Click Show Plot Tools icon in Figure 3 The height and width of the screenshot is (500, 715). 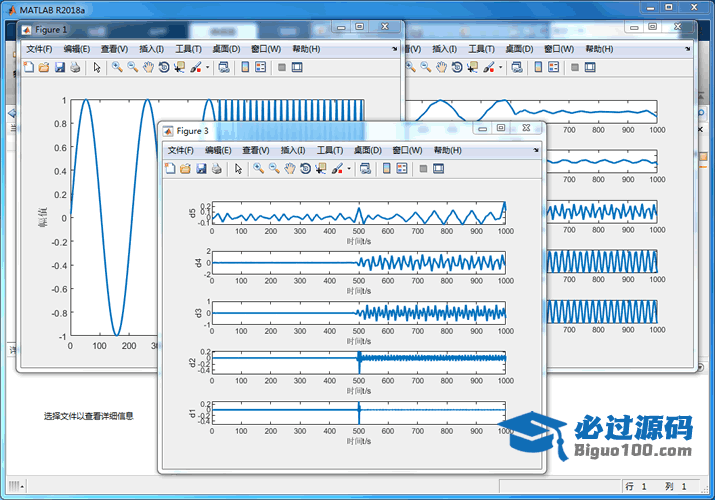coord(439,169)
